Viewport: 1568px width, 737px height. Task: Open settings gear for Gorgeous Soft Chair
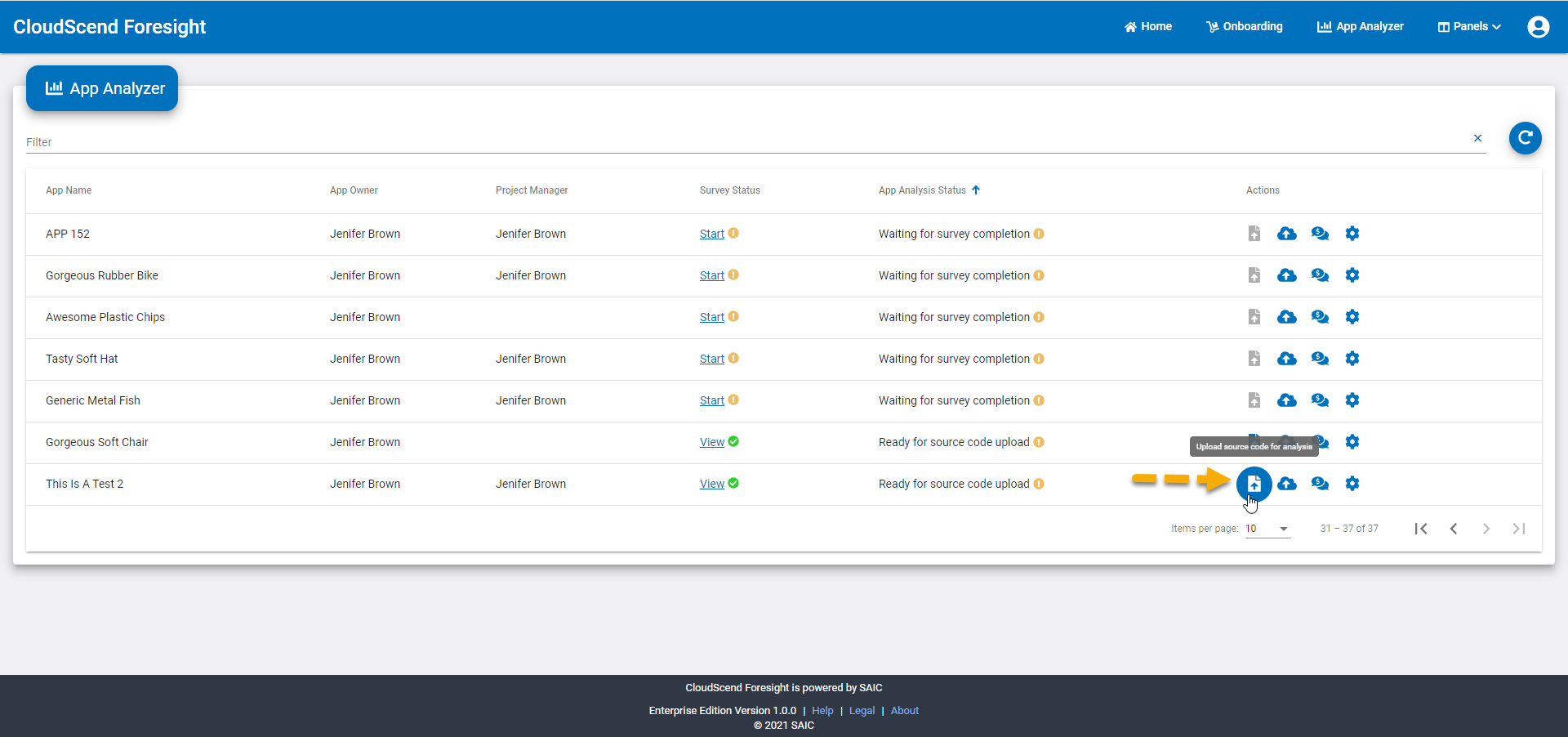(1352, 442)
